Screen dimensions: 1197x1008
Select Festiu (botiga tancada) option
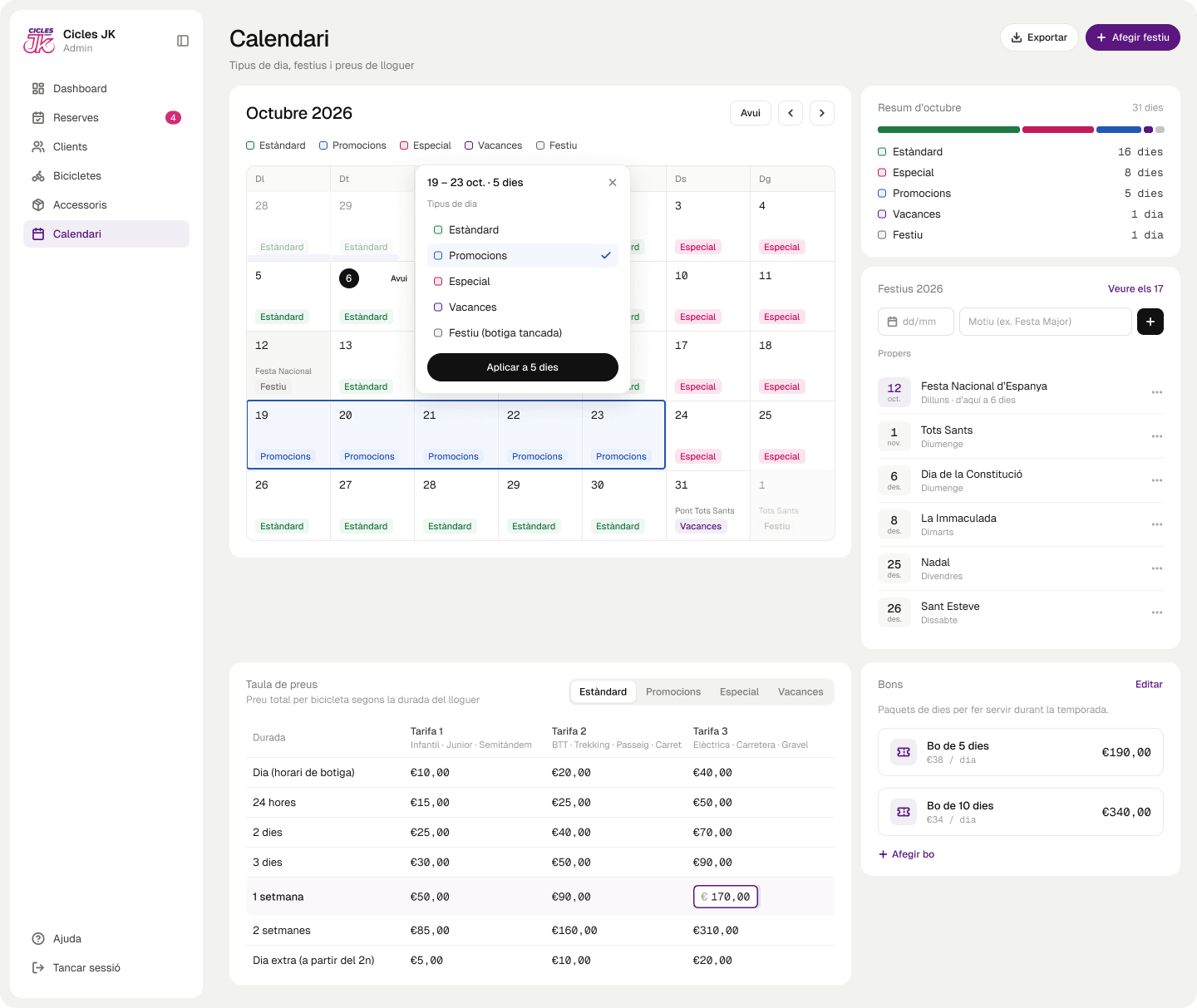[523, 332]
